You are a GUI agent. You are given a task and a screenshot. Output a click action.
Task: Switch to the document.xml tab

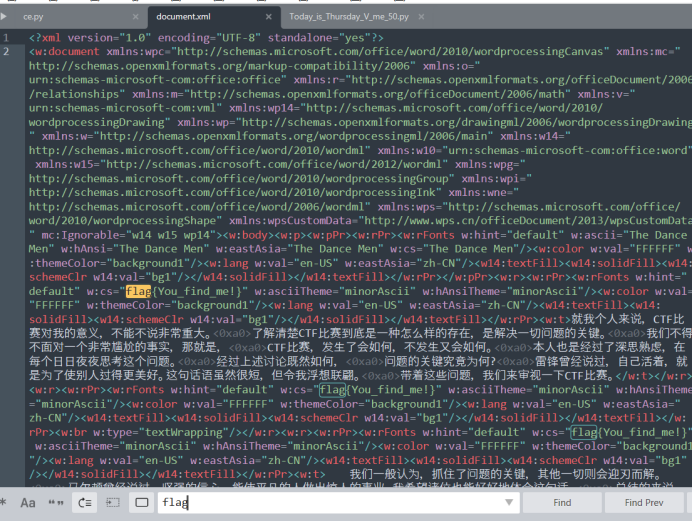click(x=183, y=17)
